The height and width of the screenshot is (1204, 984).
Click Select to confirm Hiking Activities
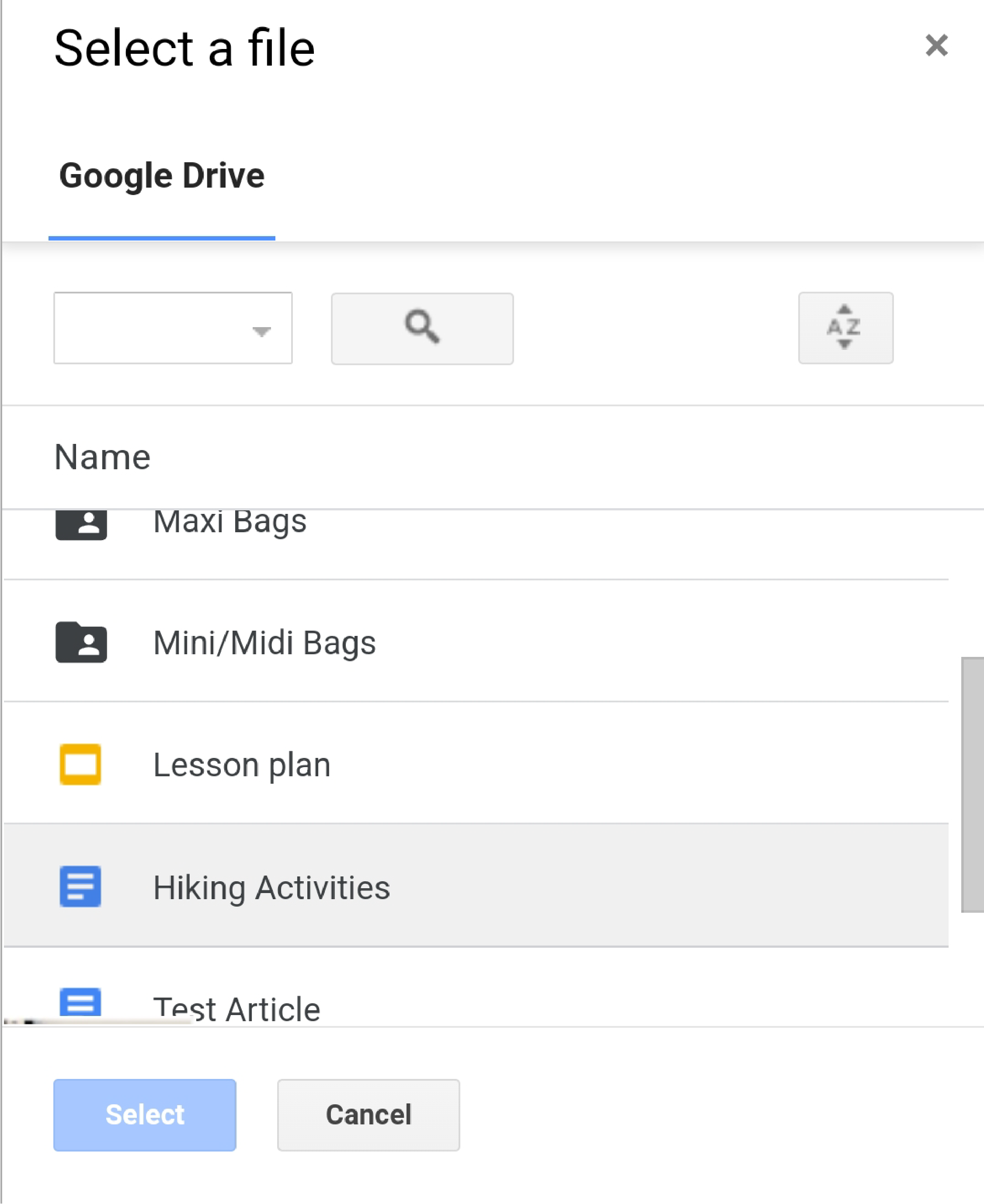(145, 1114)
